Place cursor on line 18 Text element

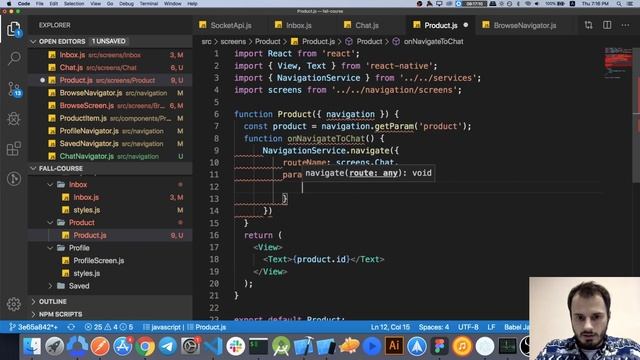tap(324, 259)
